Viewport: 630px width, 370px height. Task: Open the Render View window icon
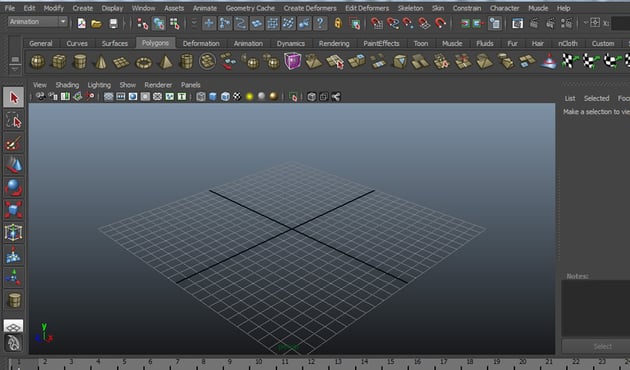click(x=518, y=23)
